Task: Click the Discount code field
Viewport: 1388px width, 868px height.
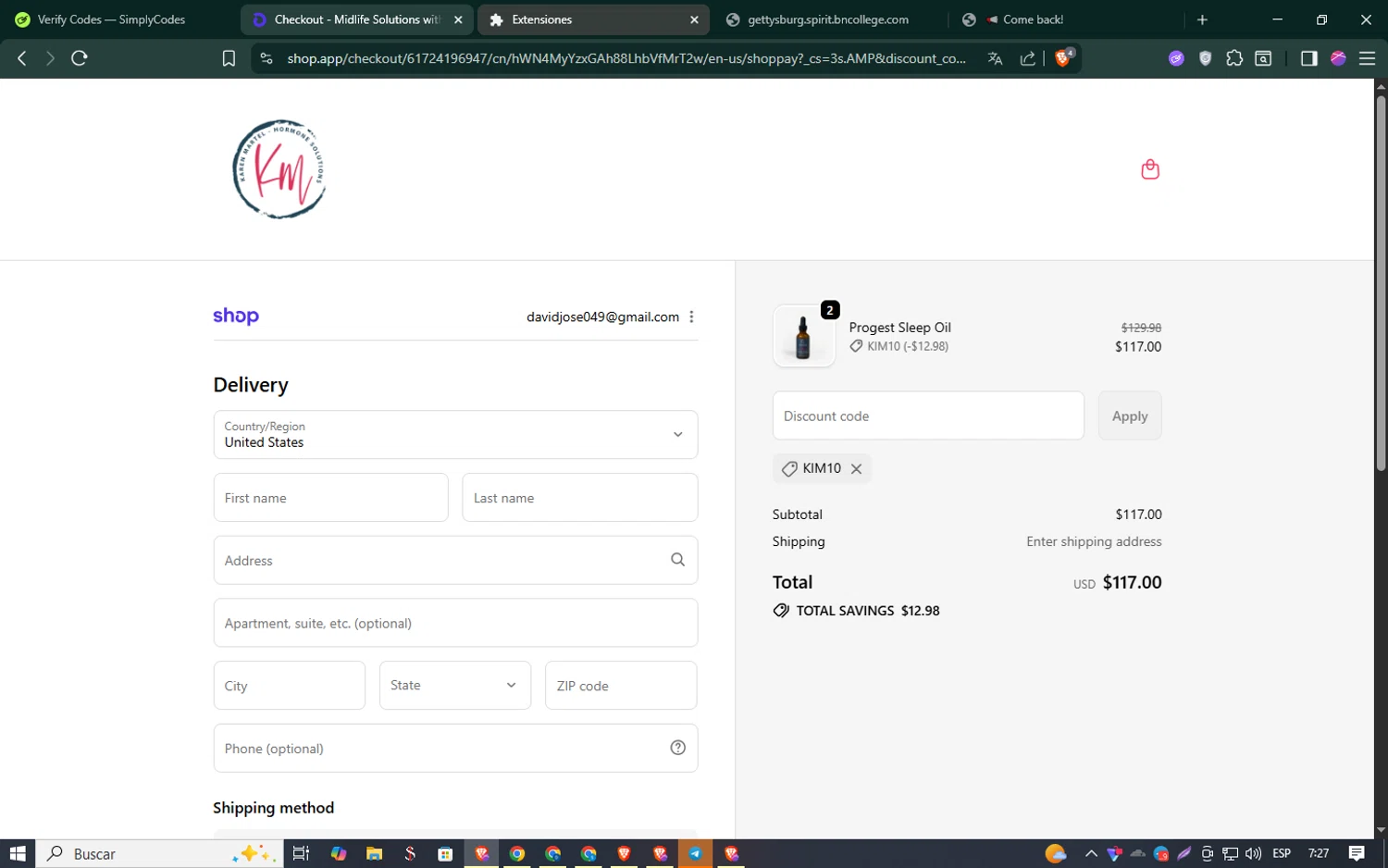Action: pos(928,415)
